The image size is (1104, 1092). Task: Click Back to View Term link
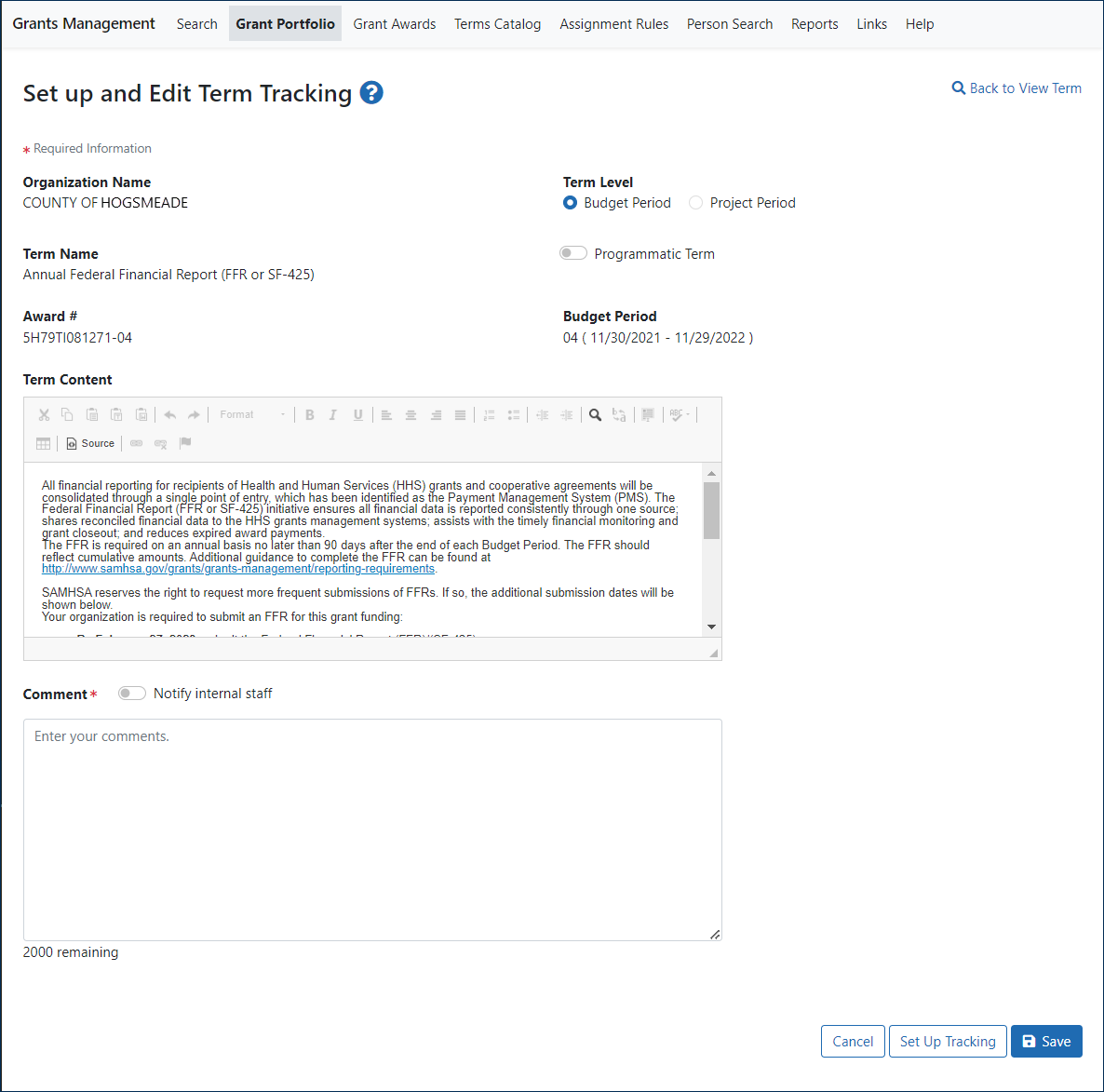click(x=1016, y=88)
